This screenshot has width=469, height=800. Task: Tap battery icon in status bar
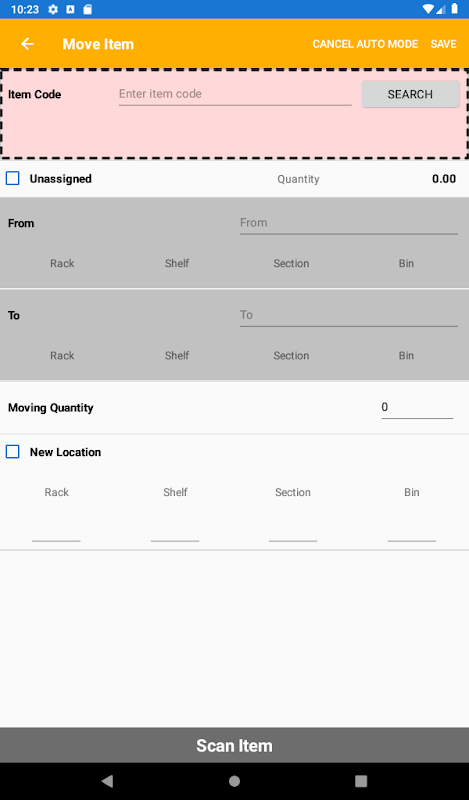coord(454,9)
